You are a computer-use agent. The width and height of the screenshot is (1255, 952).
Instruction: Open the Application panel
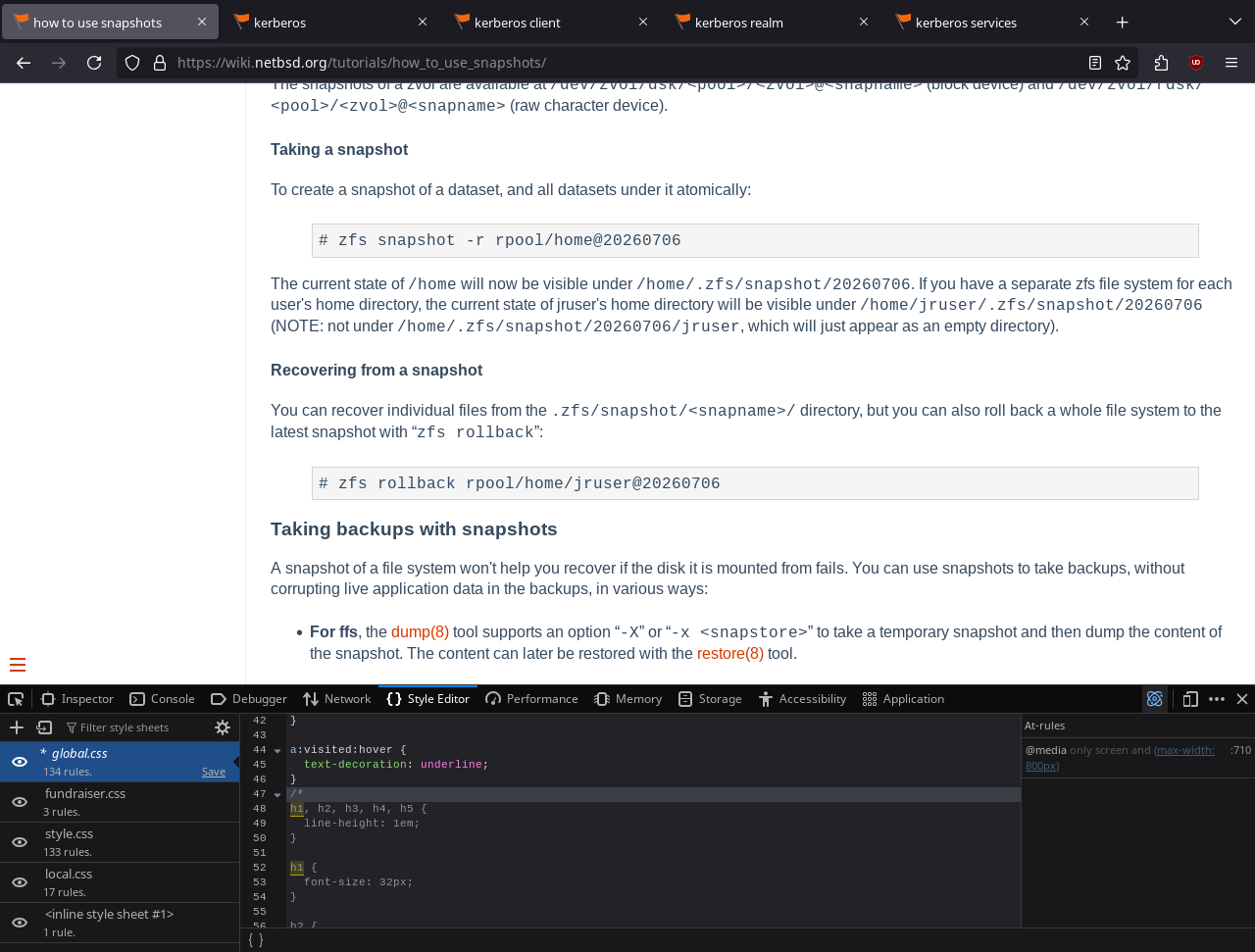[x=904, y=699]
